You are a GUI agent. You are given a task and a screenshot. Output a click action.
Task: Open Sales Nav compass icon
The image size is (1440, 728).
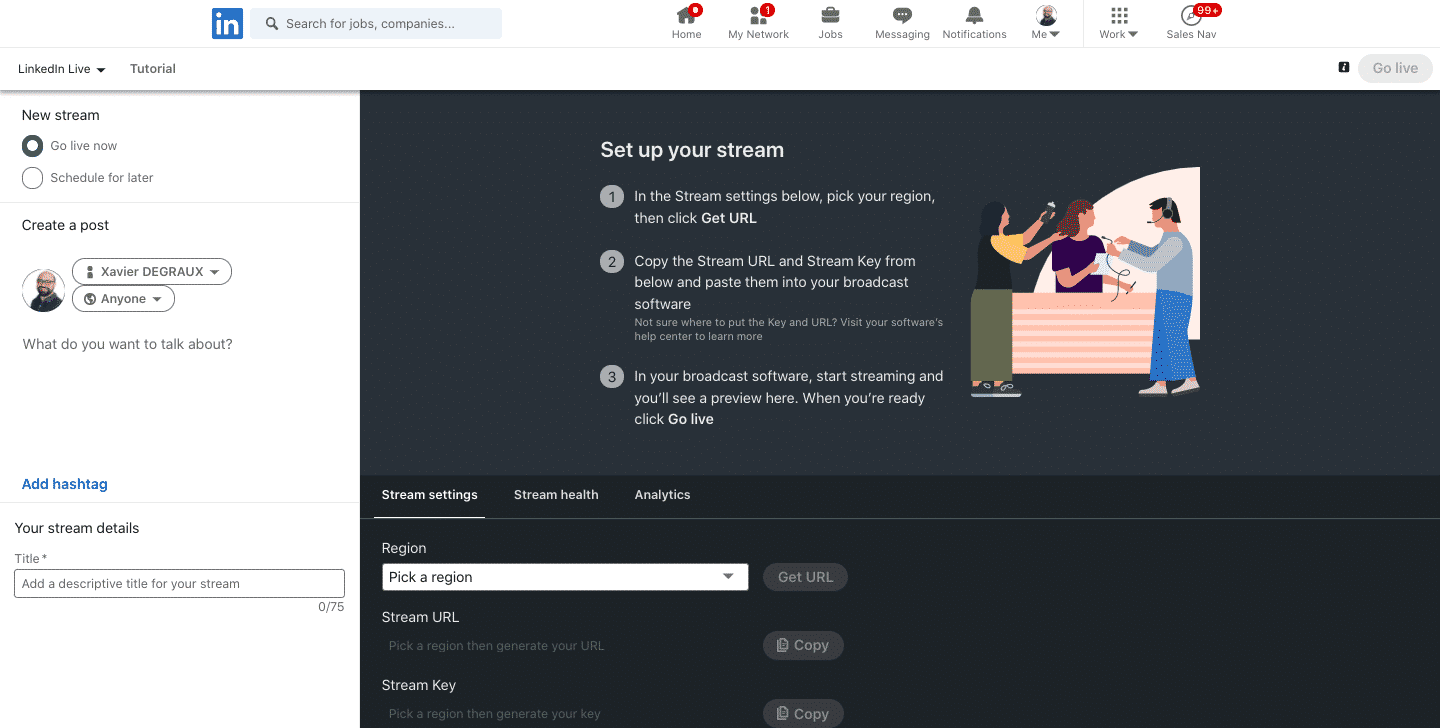[1191, 15]
